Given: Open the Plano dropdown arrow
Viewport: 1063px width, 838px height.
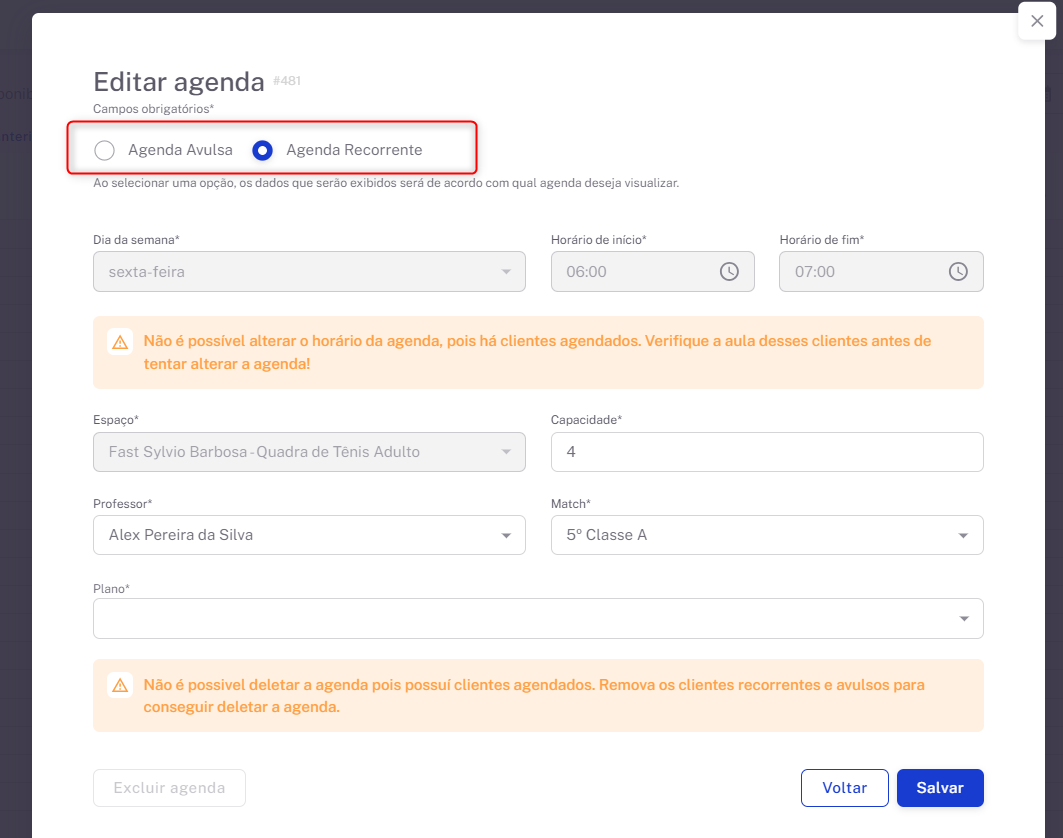Looking at the screenshot, I should coord(963,619).
